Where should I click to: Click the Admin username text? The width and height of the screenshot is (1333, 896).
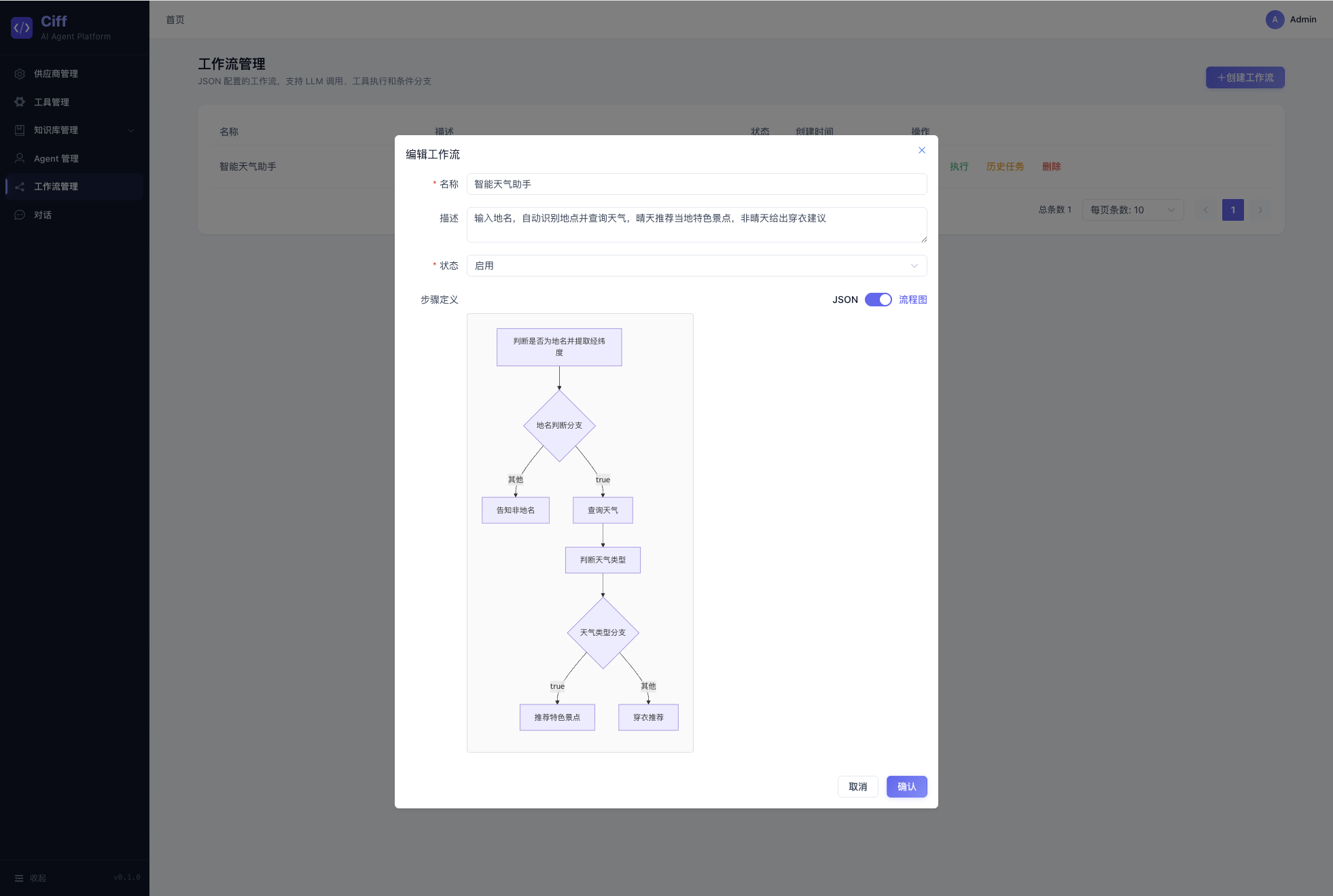1303,20
